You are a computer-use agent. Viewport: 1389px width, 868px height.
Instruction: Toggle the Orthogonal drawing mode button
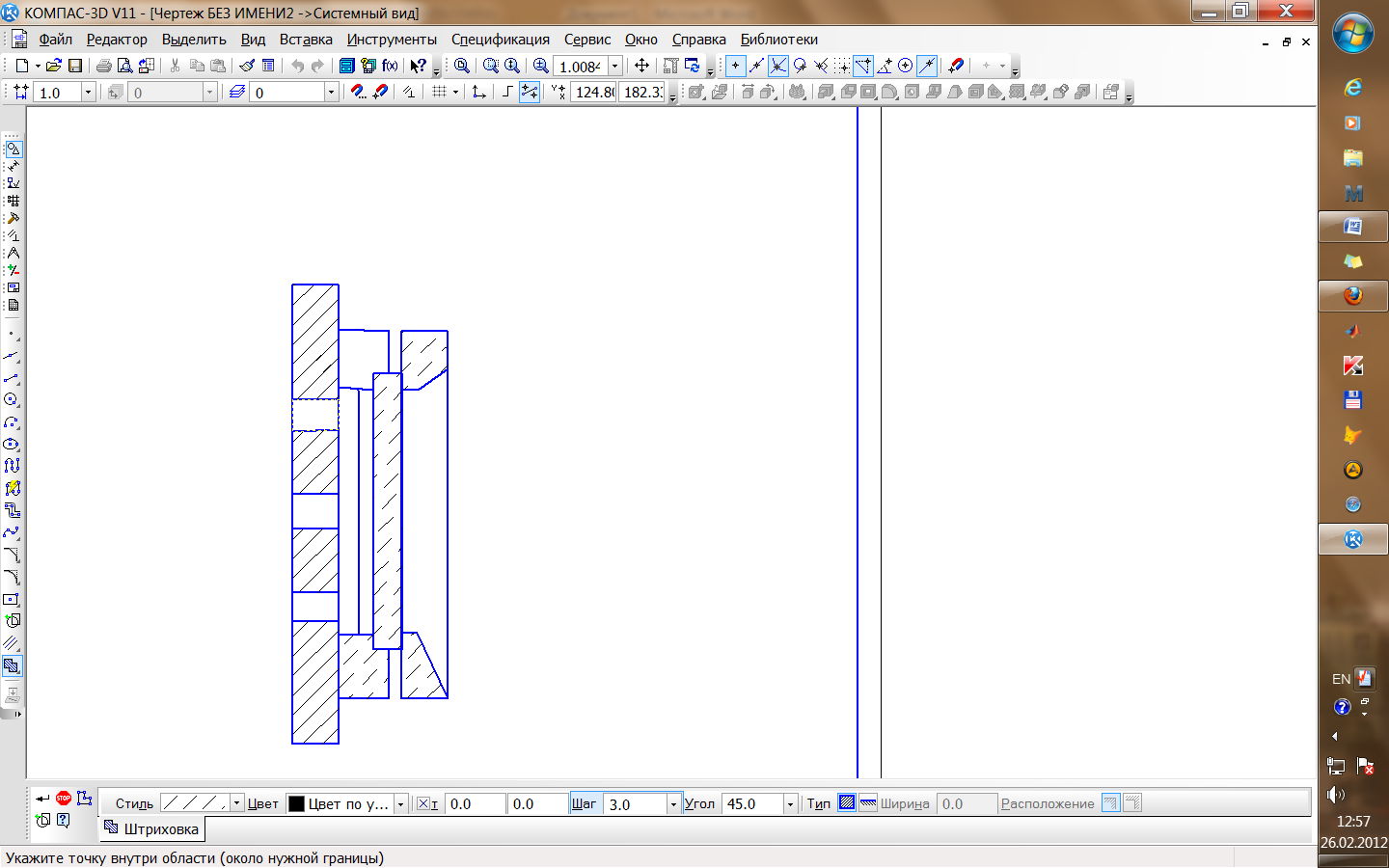pyautogui.click(x=506, y=92)
